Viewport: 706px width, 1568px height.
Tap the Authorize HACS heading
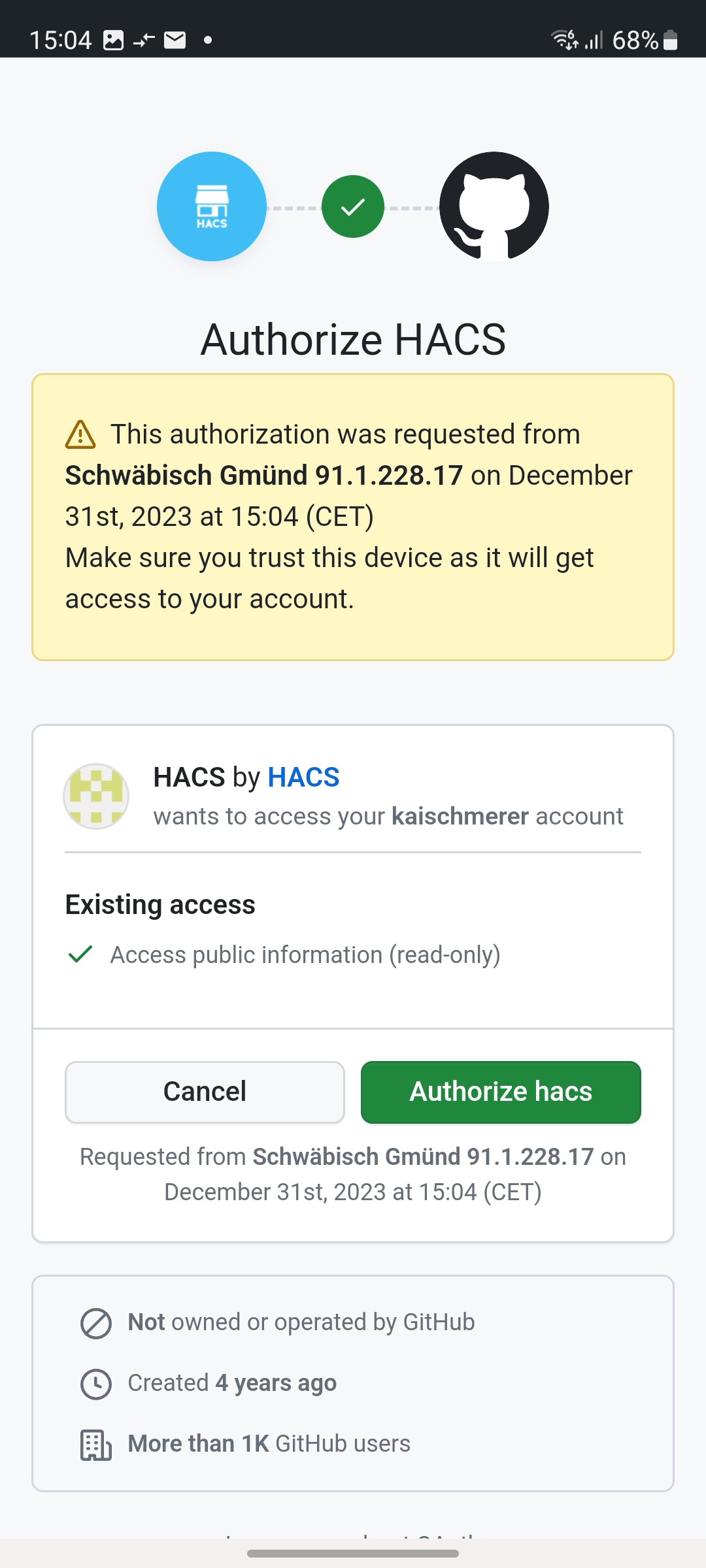[x=353, y=340]
